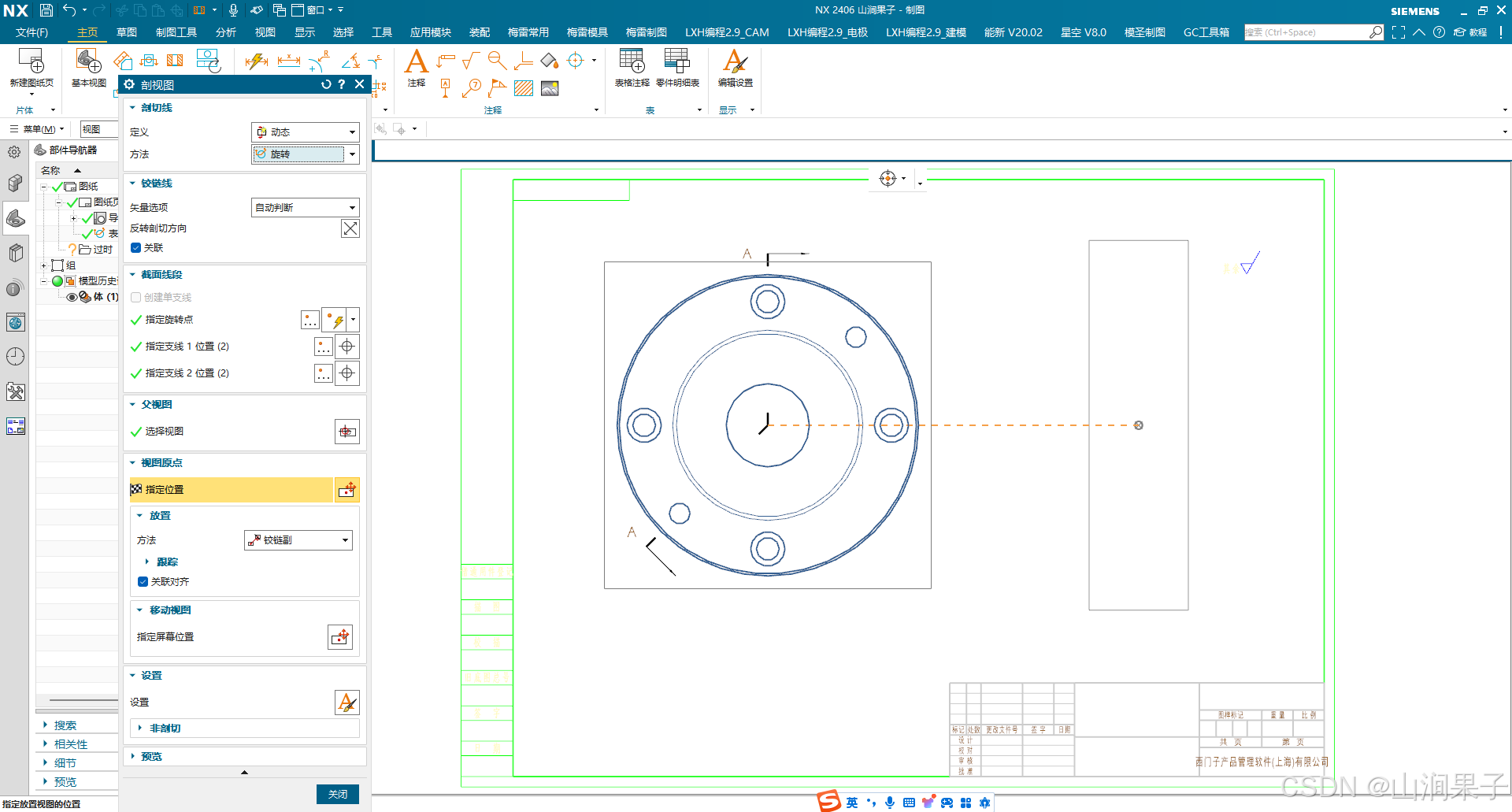Screen dimensions: 1512x812
Task: Click the linear dimension icon
Action: (x=289, y=61)
